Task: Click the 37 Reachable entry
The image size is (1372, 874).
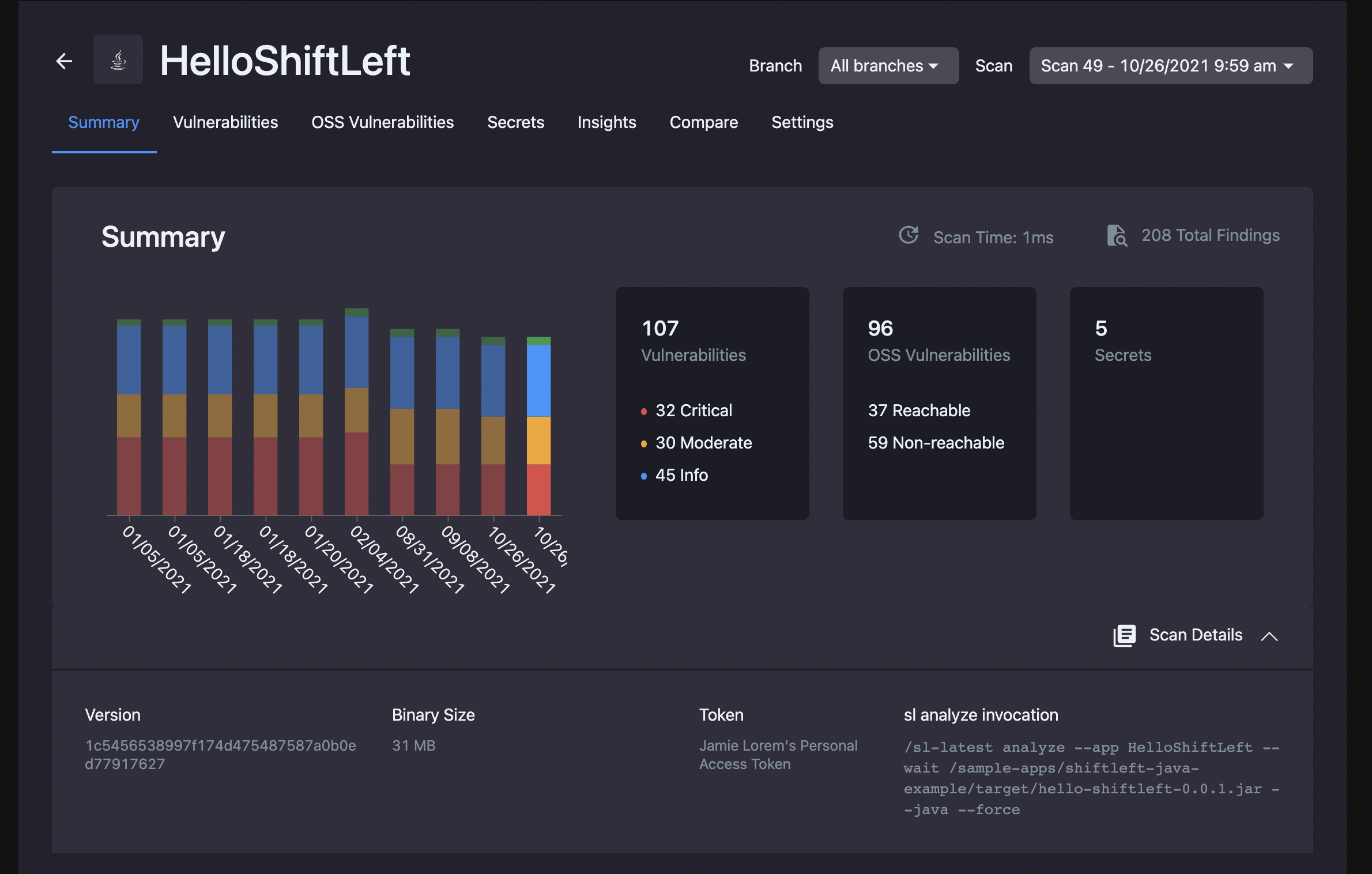Action: pyautogui.click(x=919, y=410)
